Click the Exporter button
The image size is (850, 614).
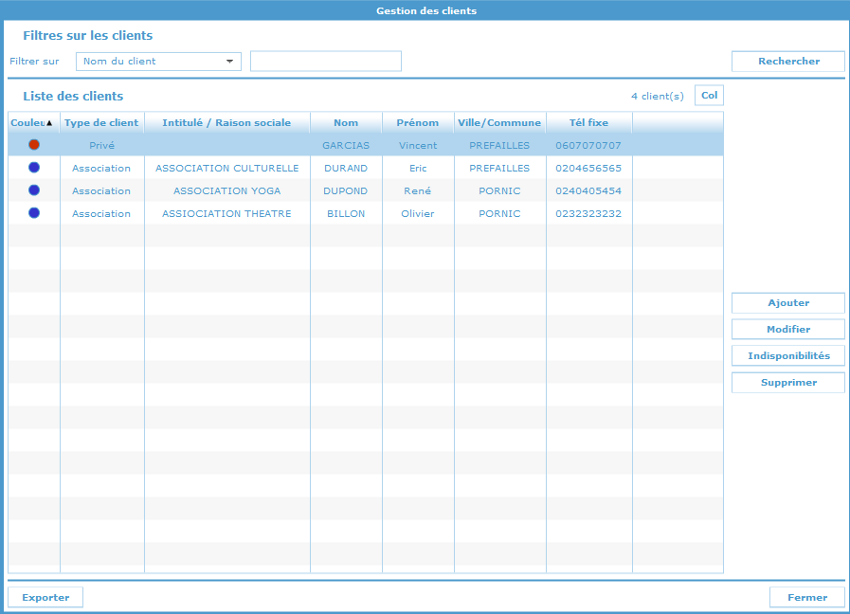[46, 597]
